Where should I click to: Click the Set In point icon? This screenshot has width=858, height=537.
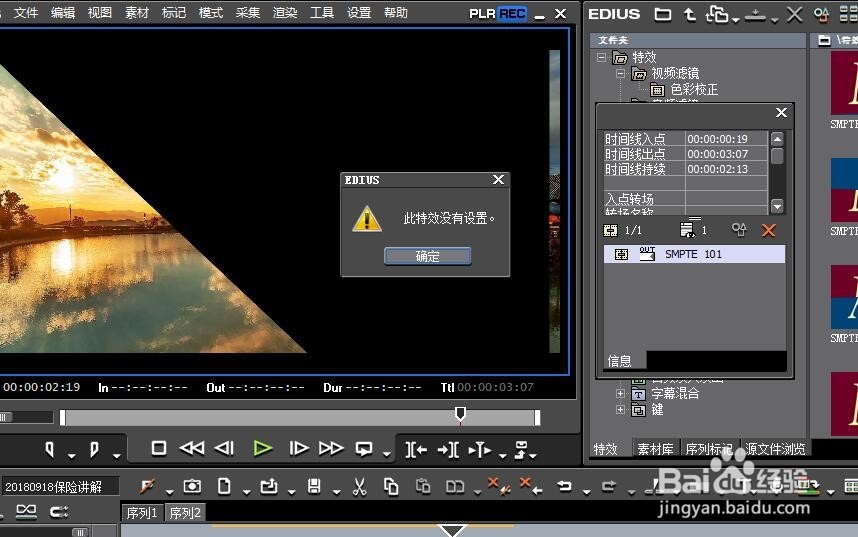tap(50, 450)
